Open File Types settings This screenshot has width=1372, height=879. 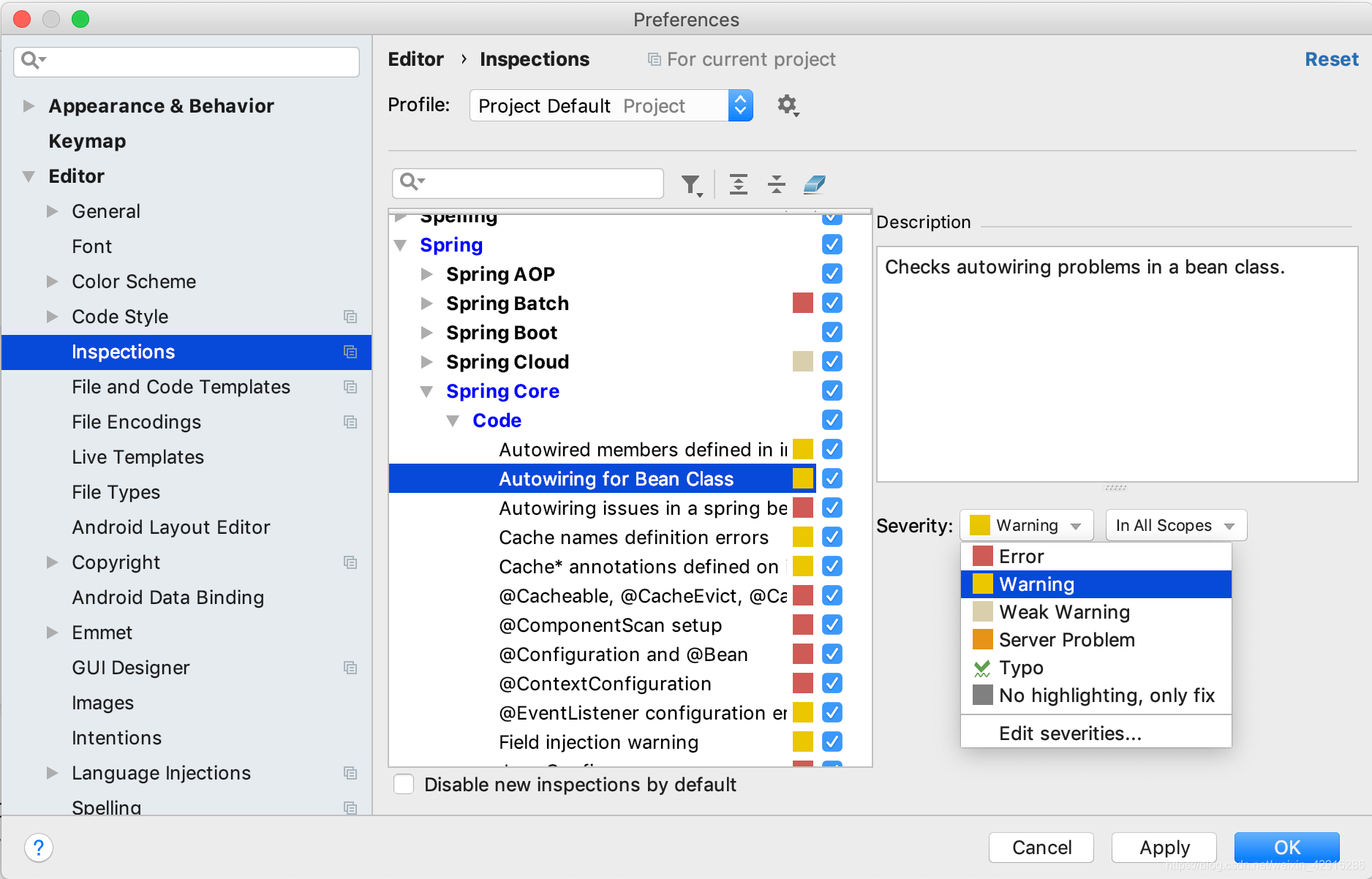click(x=116, y=492)
